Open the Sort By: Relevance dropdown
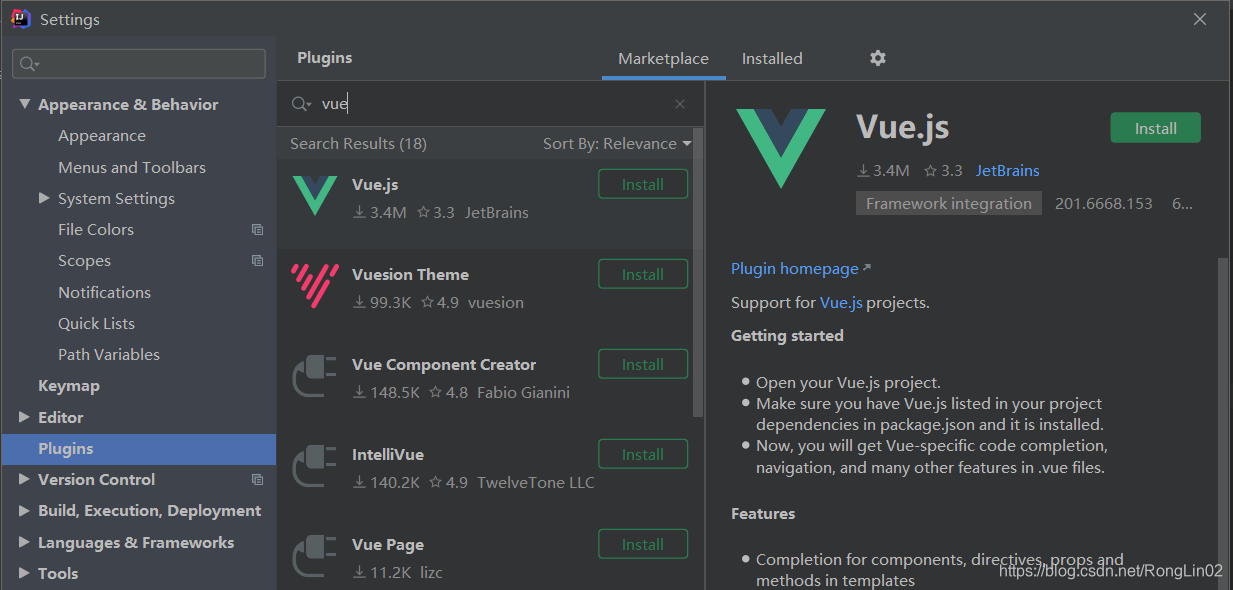 617,144
